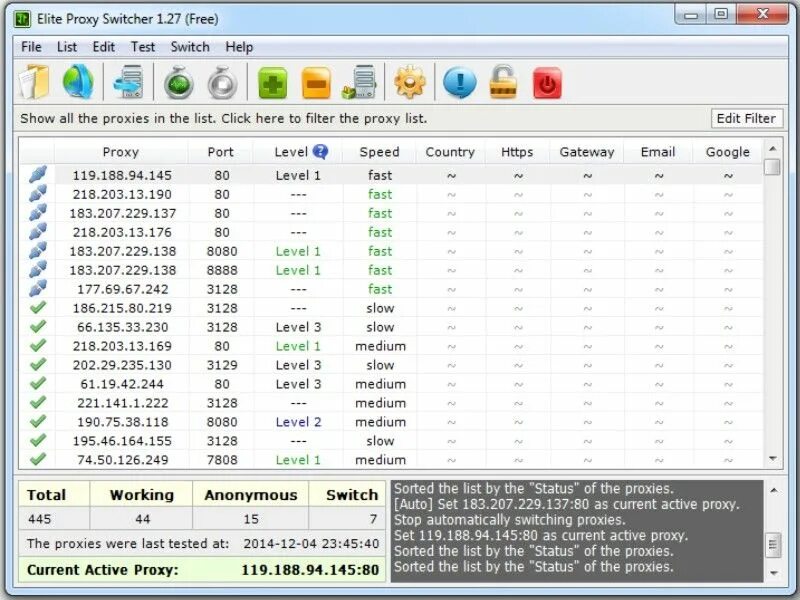Click log panel scrollbar down arrow
The height and width of the screenshot is (600, 800).
773,573
